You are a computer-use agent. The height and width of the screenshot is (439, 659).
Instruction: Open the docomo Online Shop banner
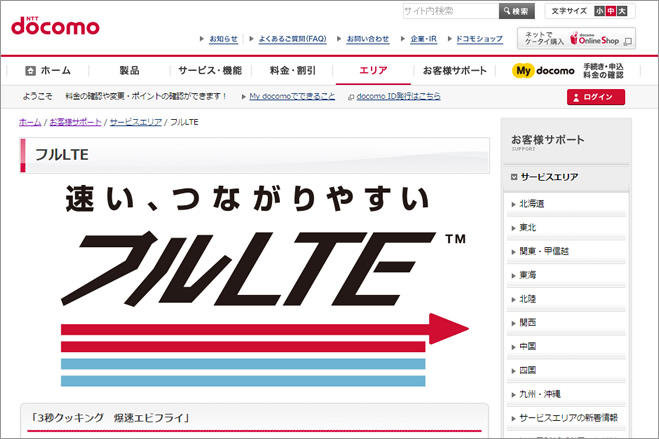tap(576, 39)
